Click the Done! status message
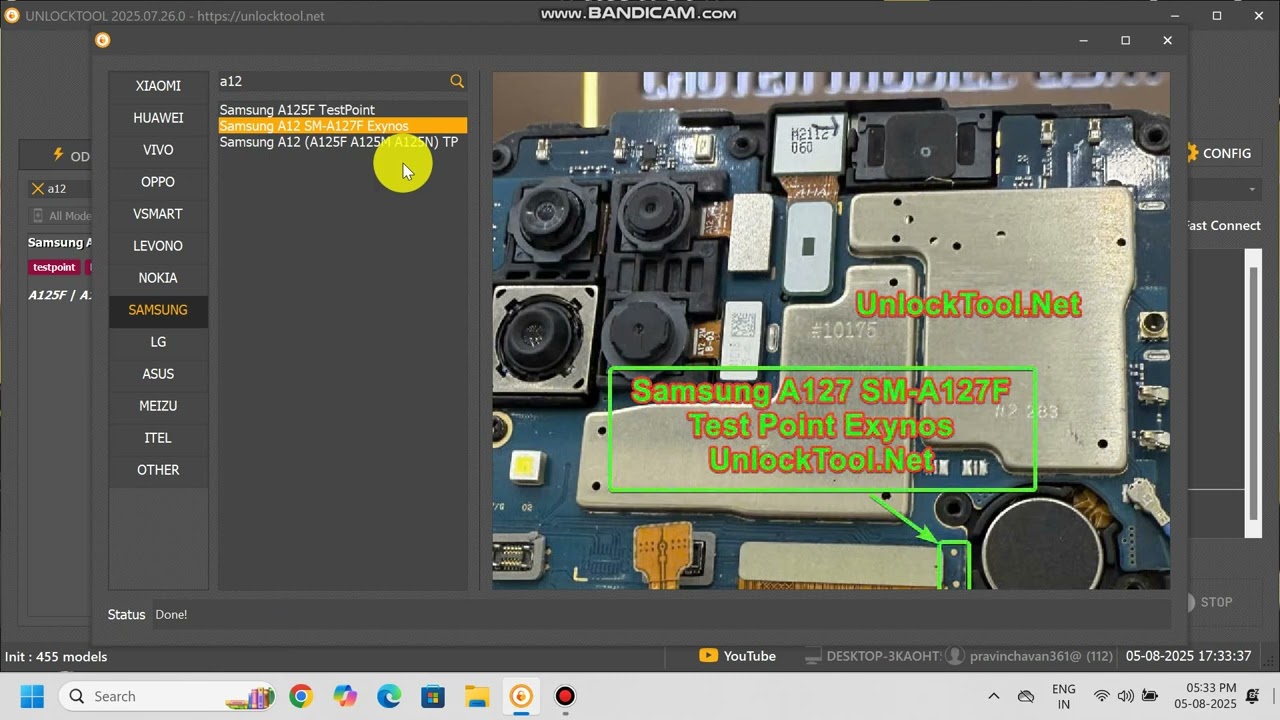The width and height of the screenshot is (1280, 720). point(171,615)
